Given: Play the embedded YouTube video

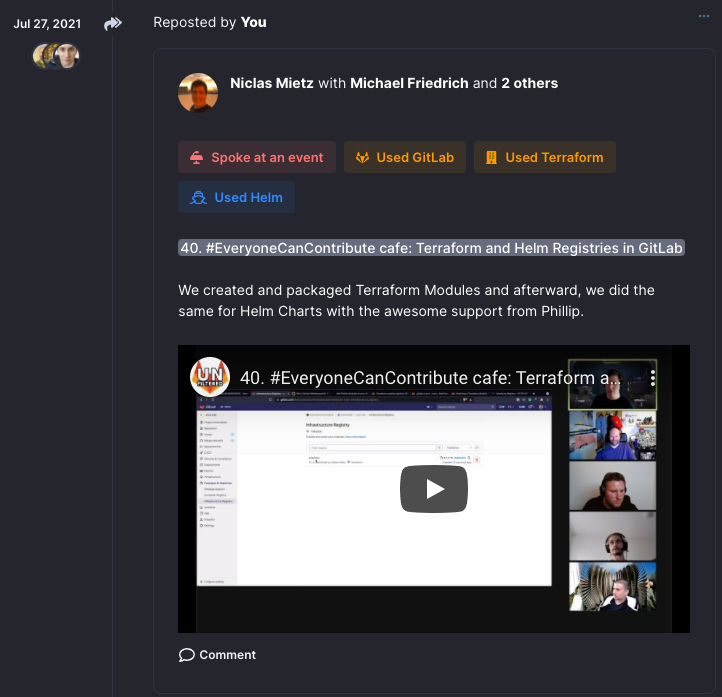Looking at the screenshot, I should click(434, 489).
